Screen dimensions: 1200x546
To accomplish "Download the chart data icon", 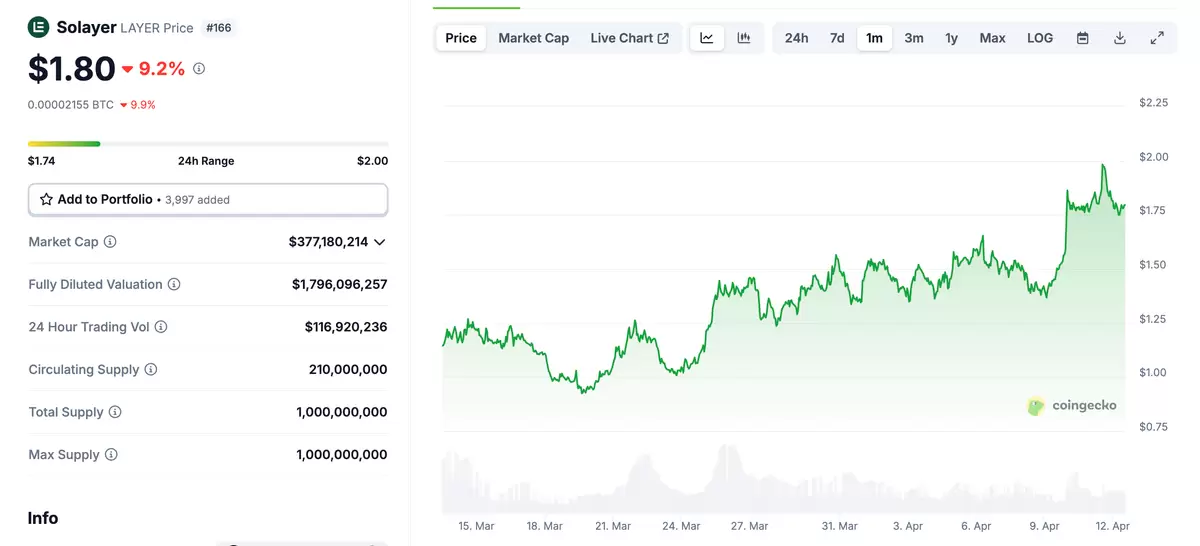I will [1120, 38].
